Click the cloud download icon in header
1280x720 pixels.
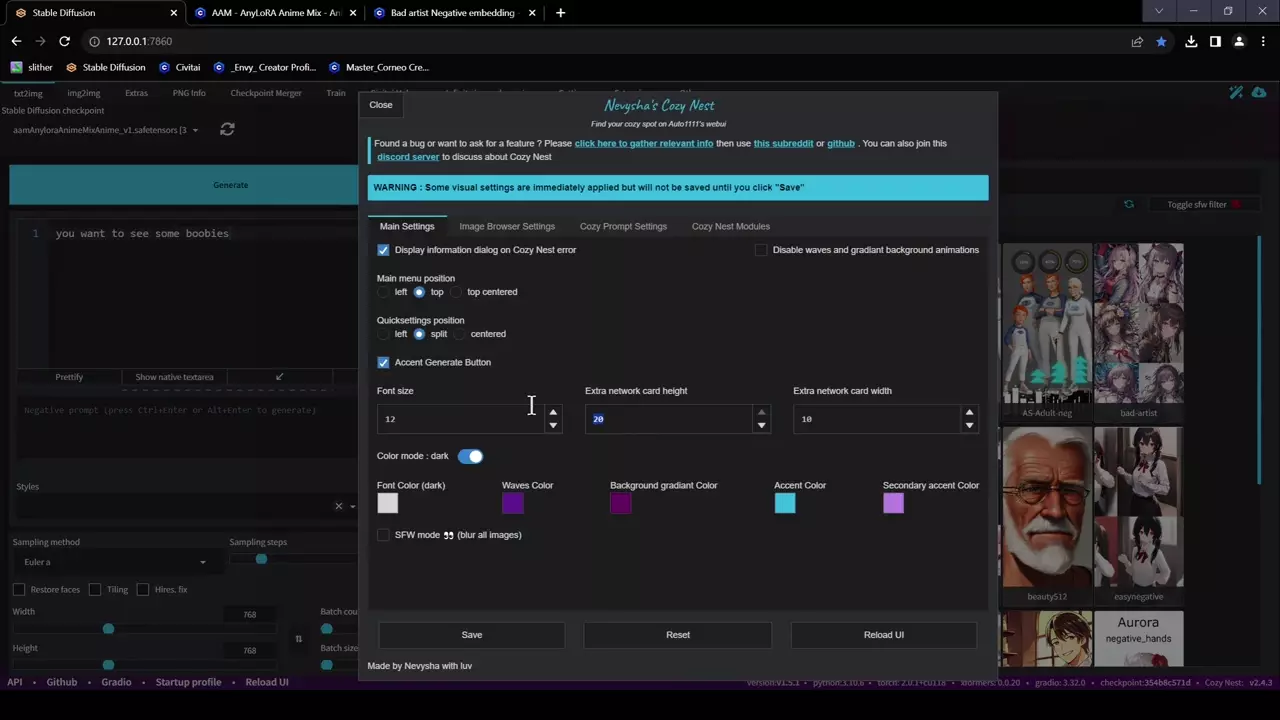pos(1258,93)
